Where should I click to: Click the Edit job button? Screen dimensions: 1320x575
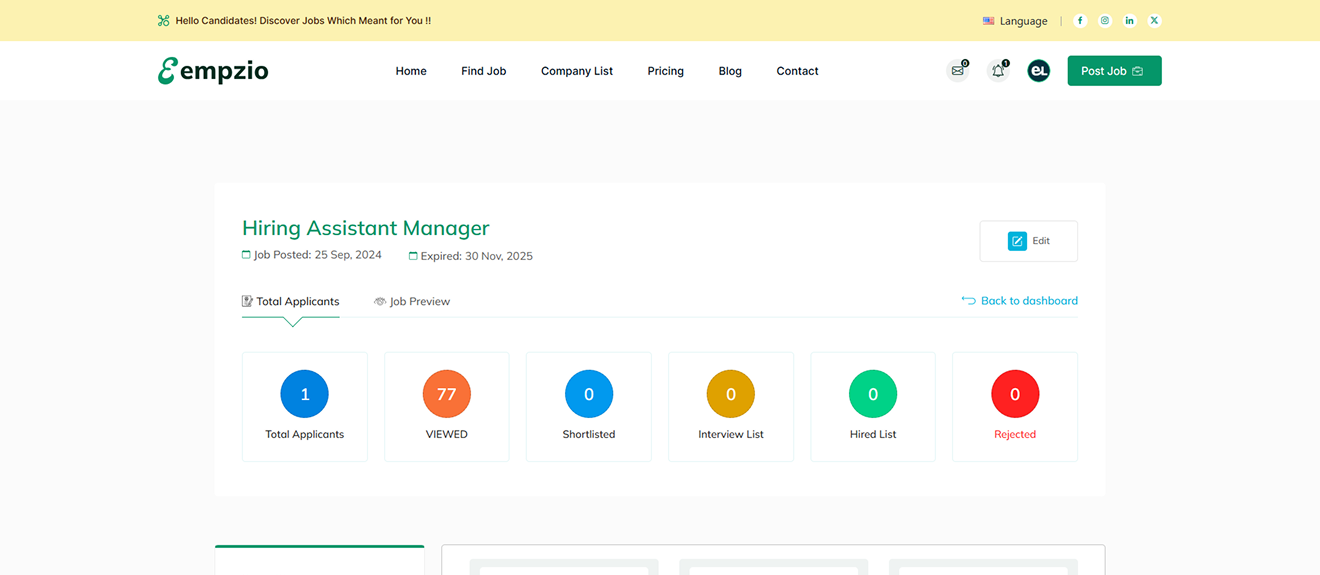1029,241
